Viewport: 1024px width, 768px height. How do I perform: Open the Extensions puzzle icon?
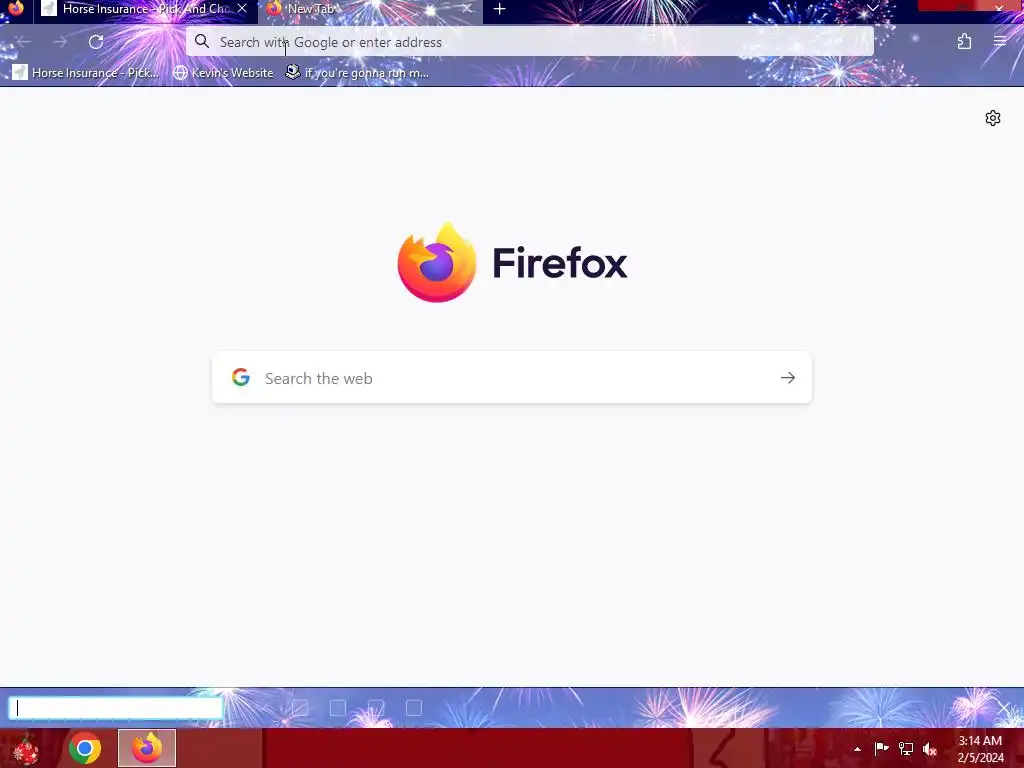[965, 42]
